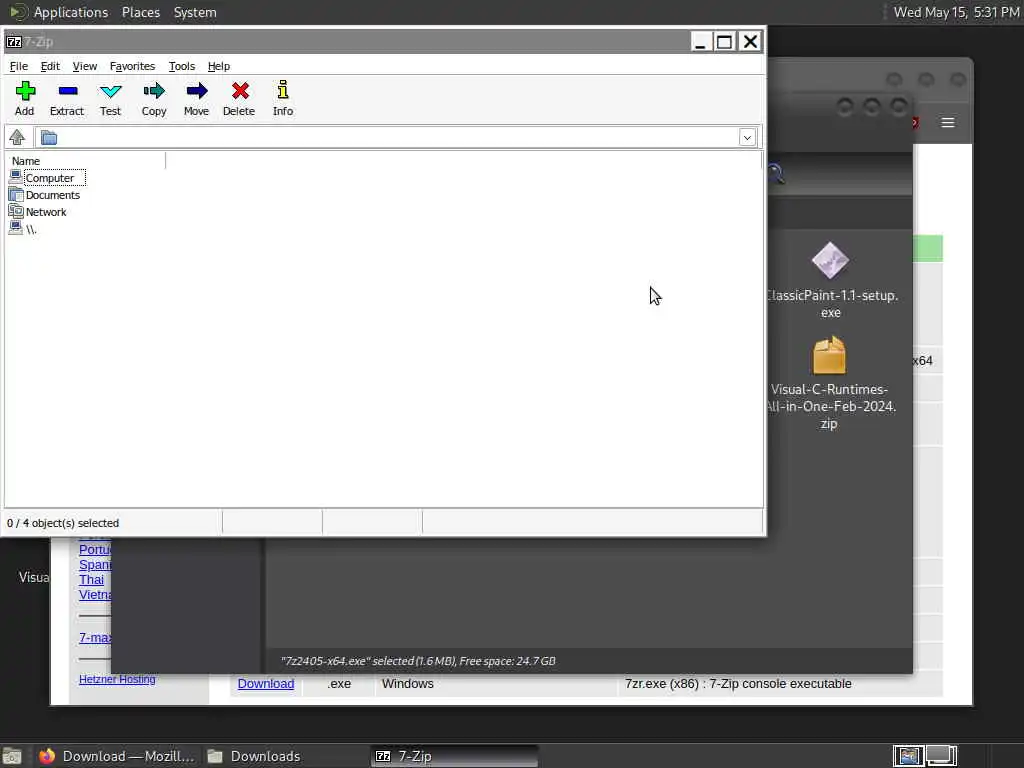This screenshot has width=1024, height=768.
Task: Click the Name column header
Action: click(86, 161)
